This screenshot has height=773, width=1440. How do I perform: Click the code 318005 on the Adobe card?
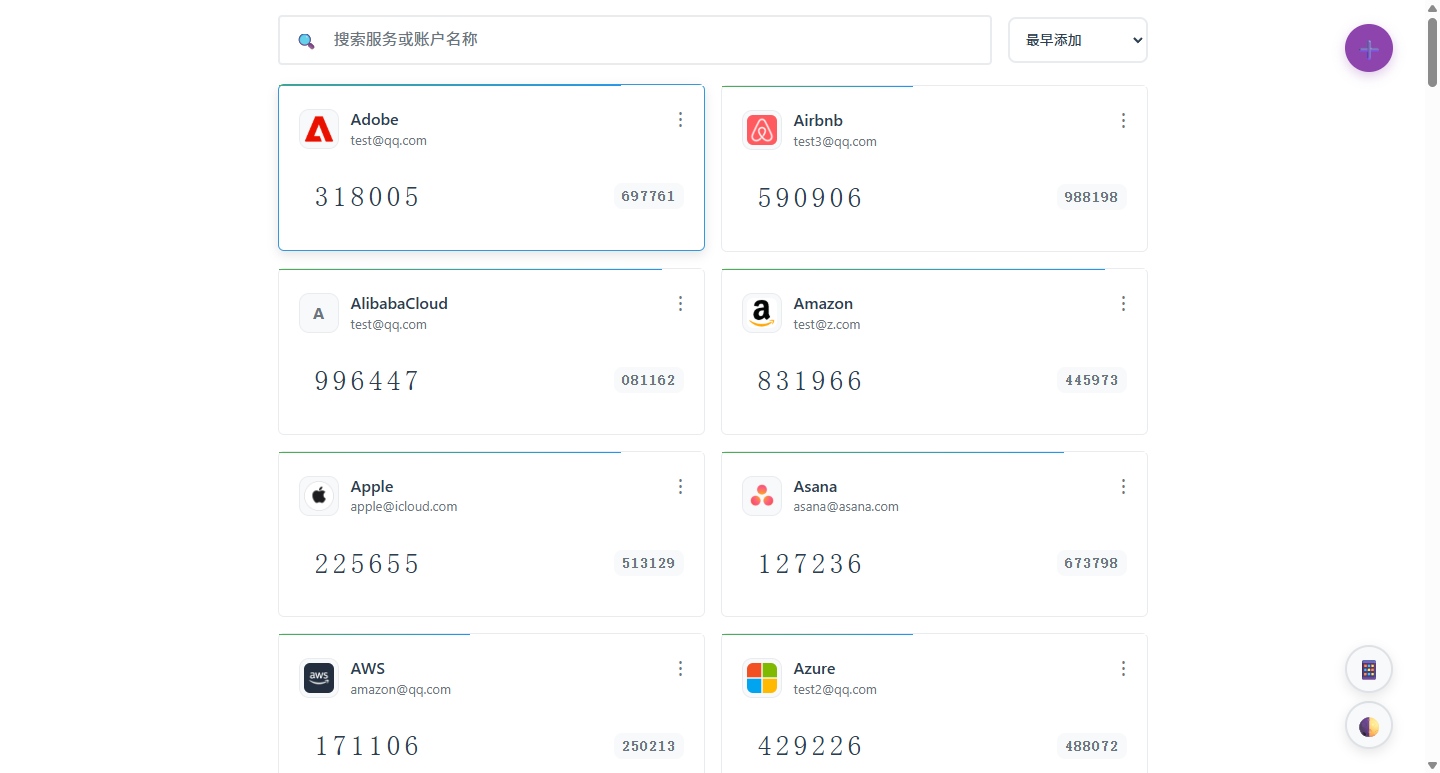pos(366,196)
